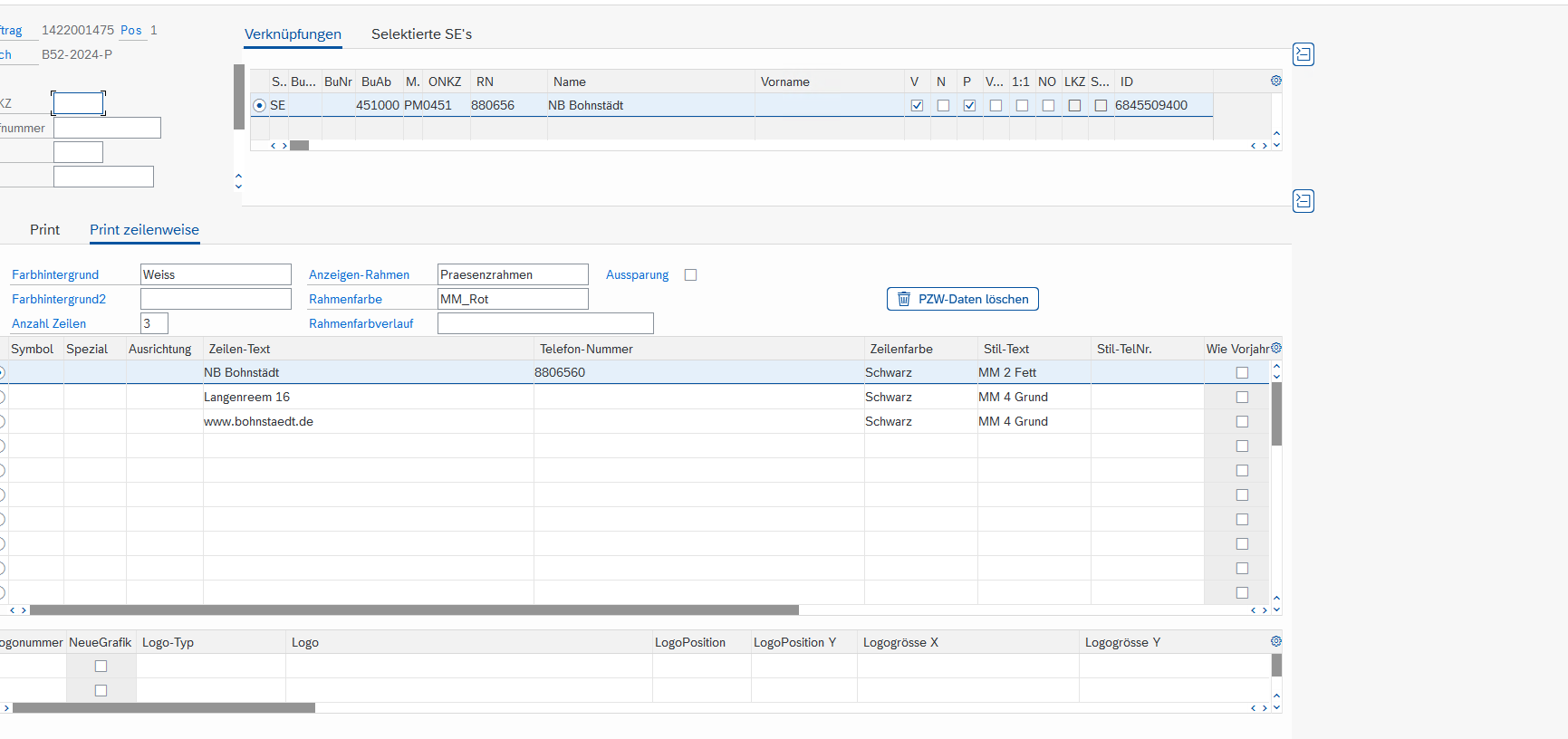Click vertical scrollbar of Zeilen-Text table

click(1276, 414)
